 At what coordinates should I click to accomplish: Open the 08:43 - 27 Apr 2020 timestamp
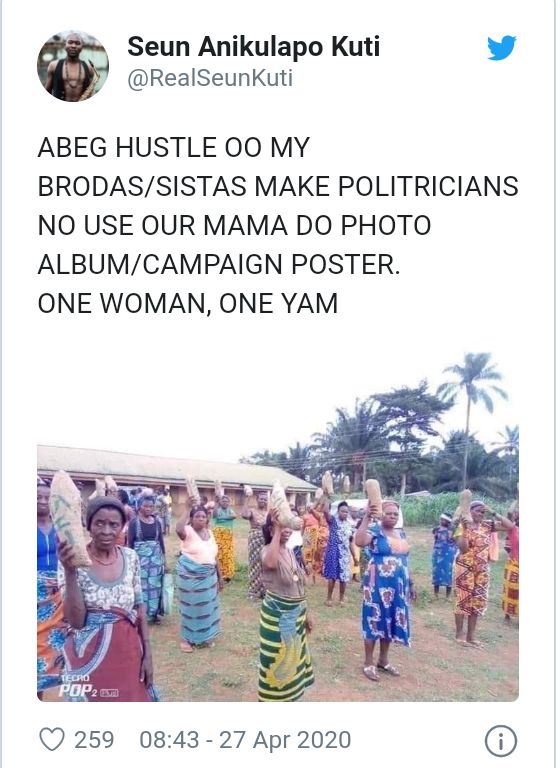pos(245,740)
